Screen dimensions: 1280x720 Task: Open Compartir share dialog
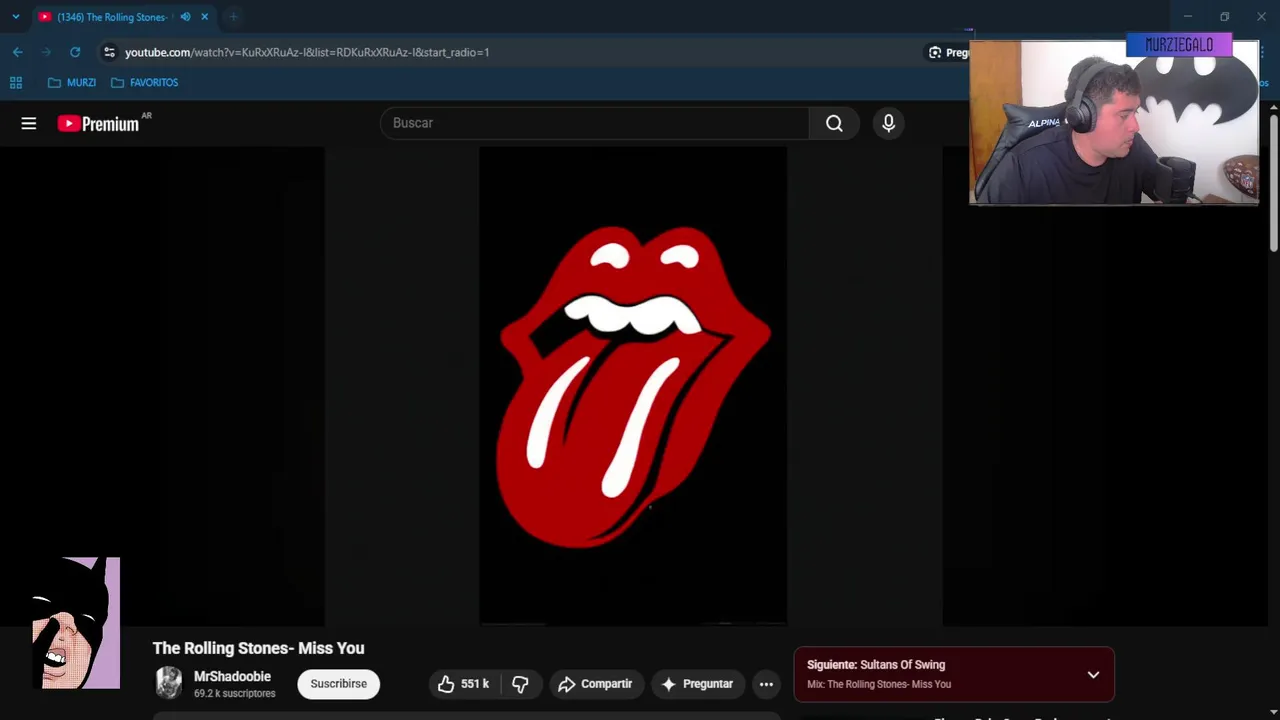click(595, 684)
